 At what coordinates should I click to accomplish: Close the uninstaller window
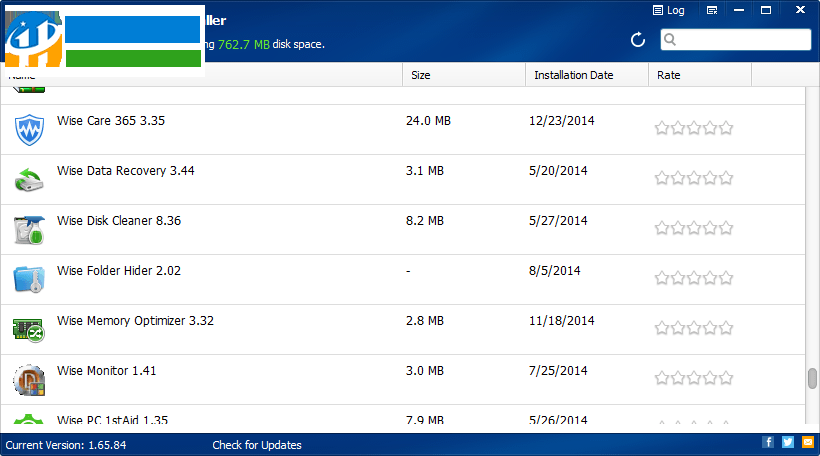tap(800, 10)
